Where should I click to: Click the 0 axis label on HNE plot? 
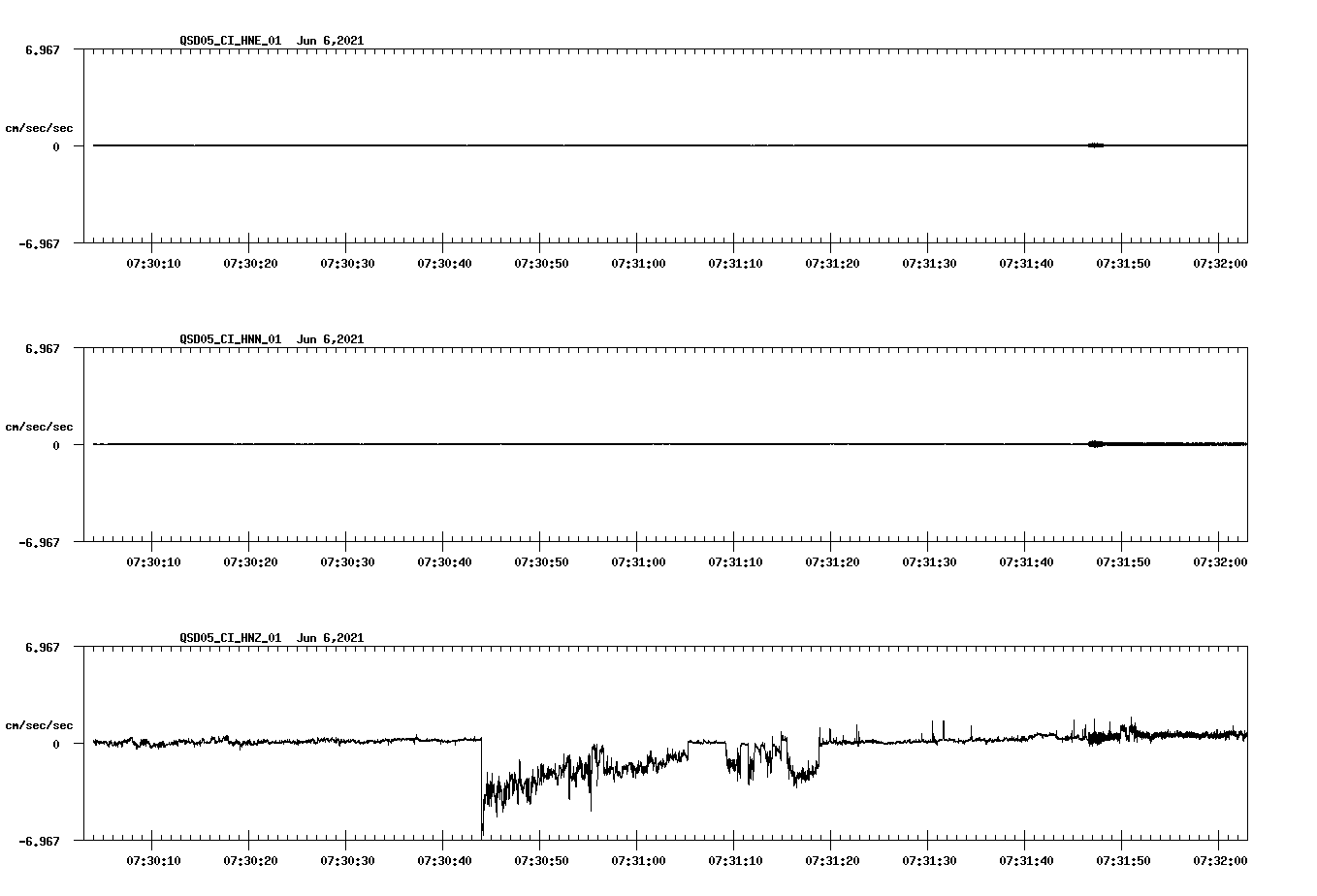[x=56, y=146]
